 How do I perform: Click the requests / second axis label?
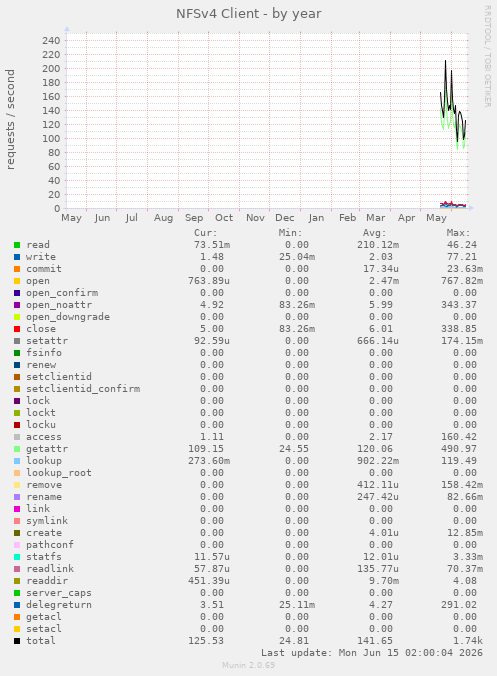point(10,119)
